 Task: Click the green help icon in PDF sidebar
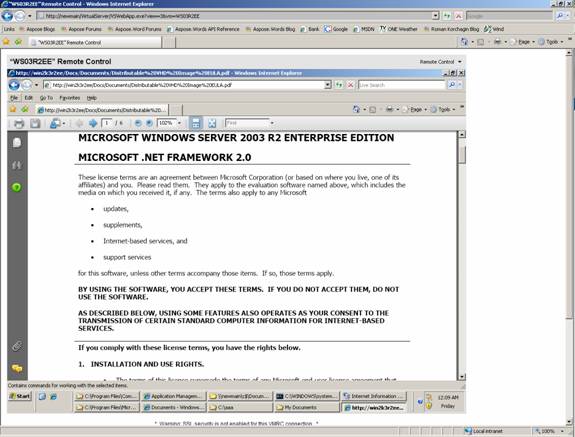coord(17,188)
